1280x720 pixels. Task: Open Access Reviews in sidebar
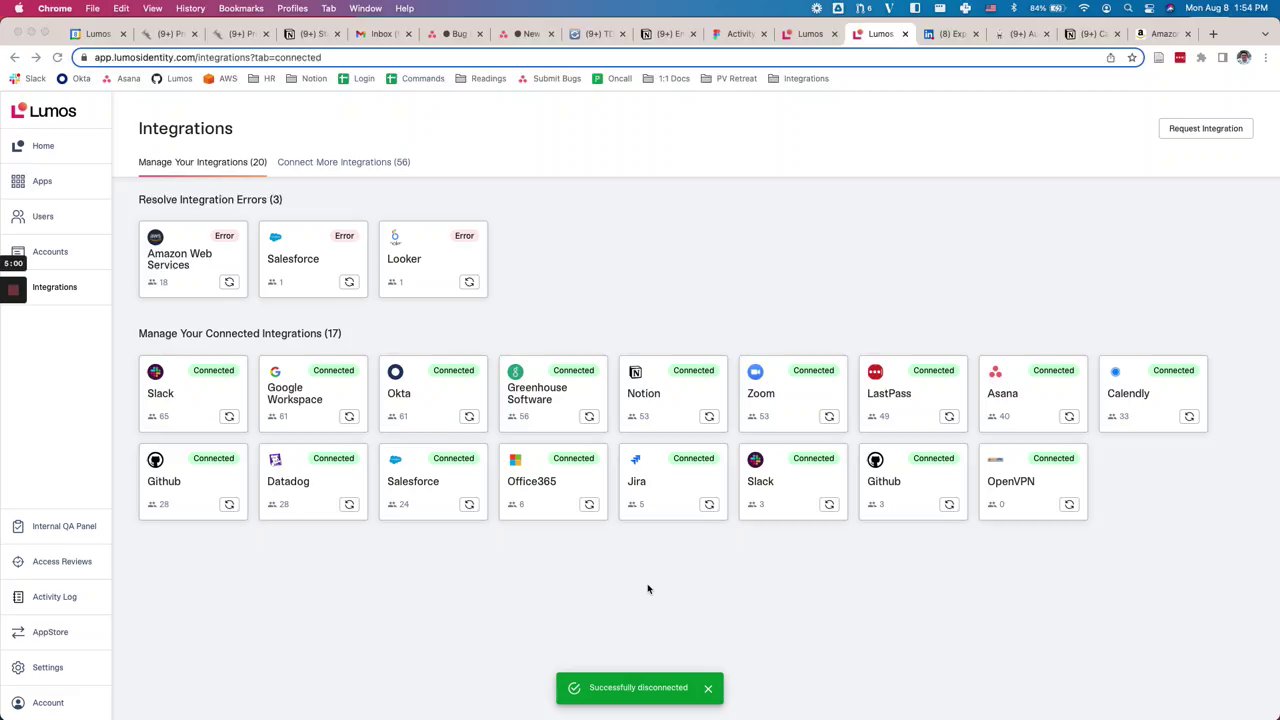[55, 561]
